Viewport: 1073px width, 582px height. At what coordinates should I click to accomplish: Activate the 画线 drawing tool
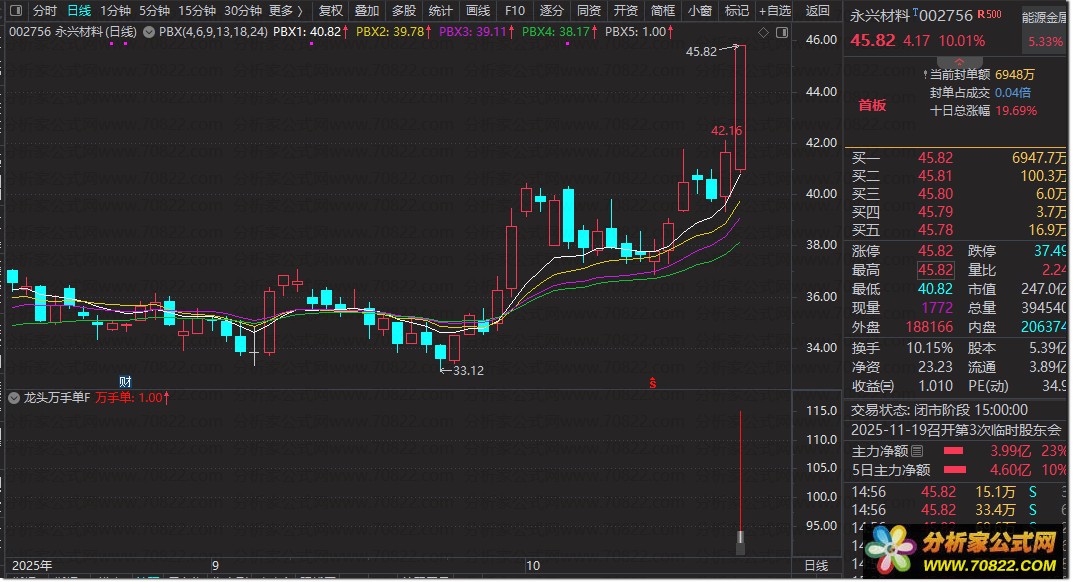[x=478, y=10]
